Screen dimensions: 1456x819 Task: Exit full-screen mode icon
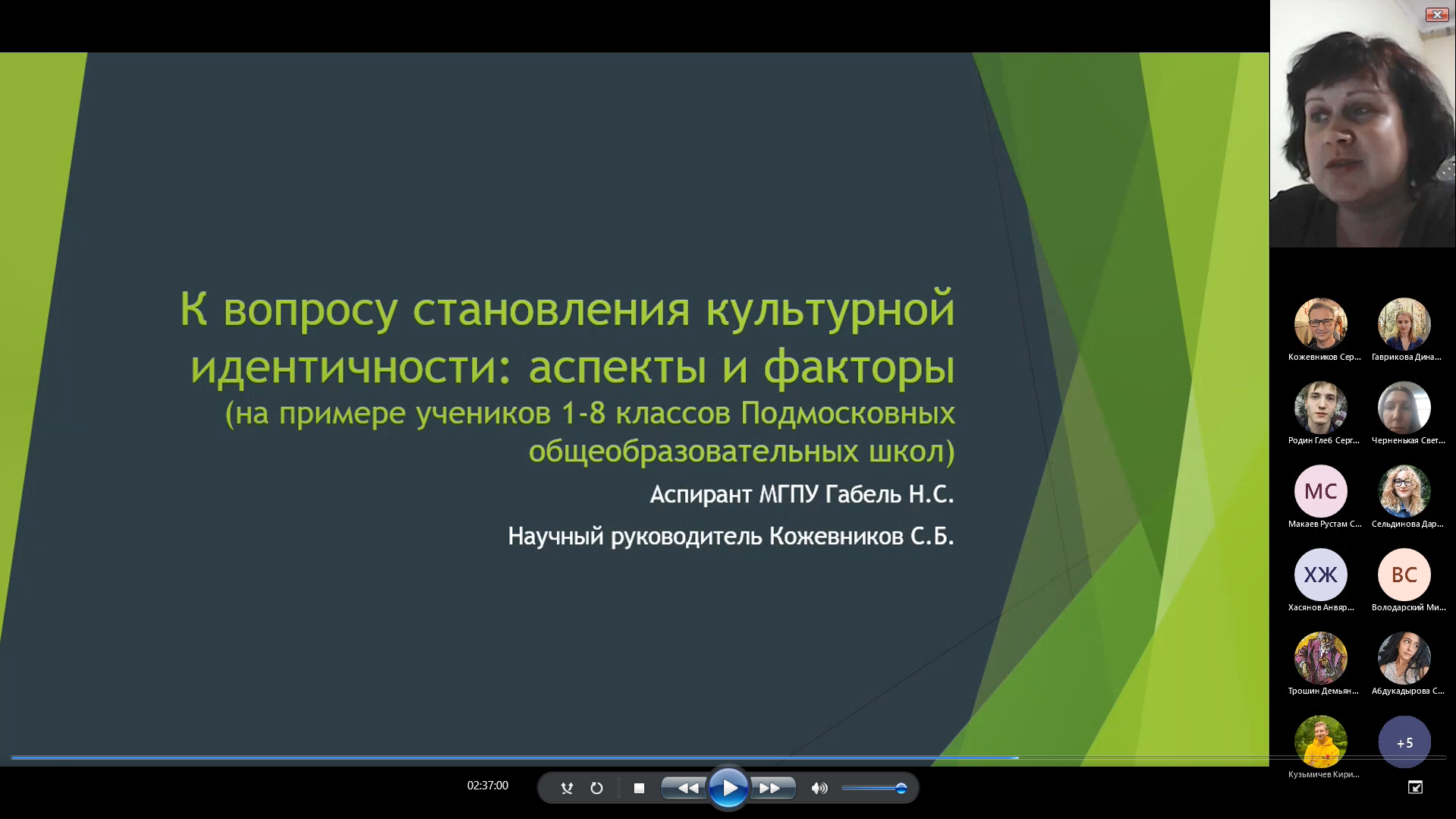(x=1415, y=787)
